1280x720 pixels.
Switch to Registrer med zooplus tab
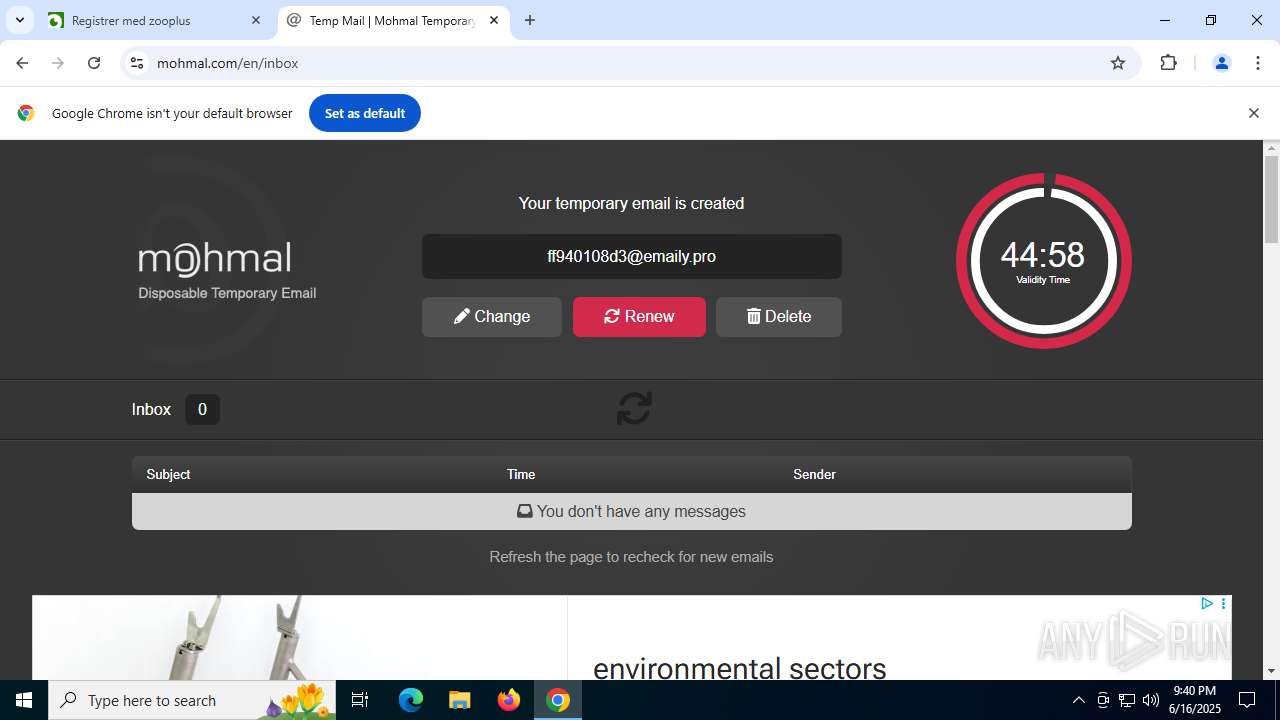point(155,20)
